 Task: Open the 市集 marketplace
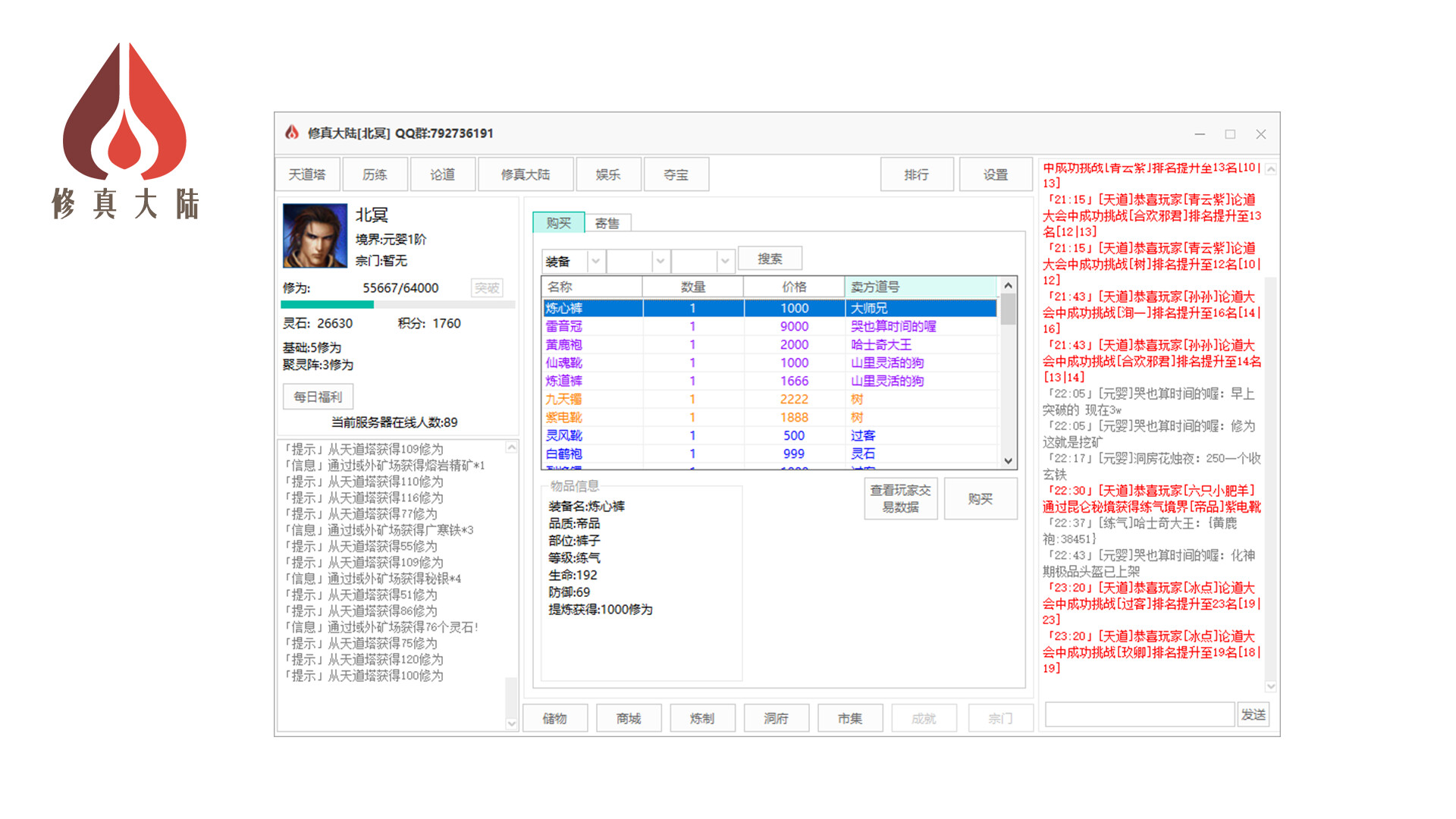pos(850,717)
